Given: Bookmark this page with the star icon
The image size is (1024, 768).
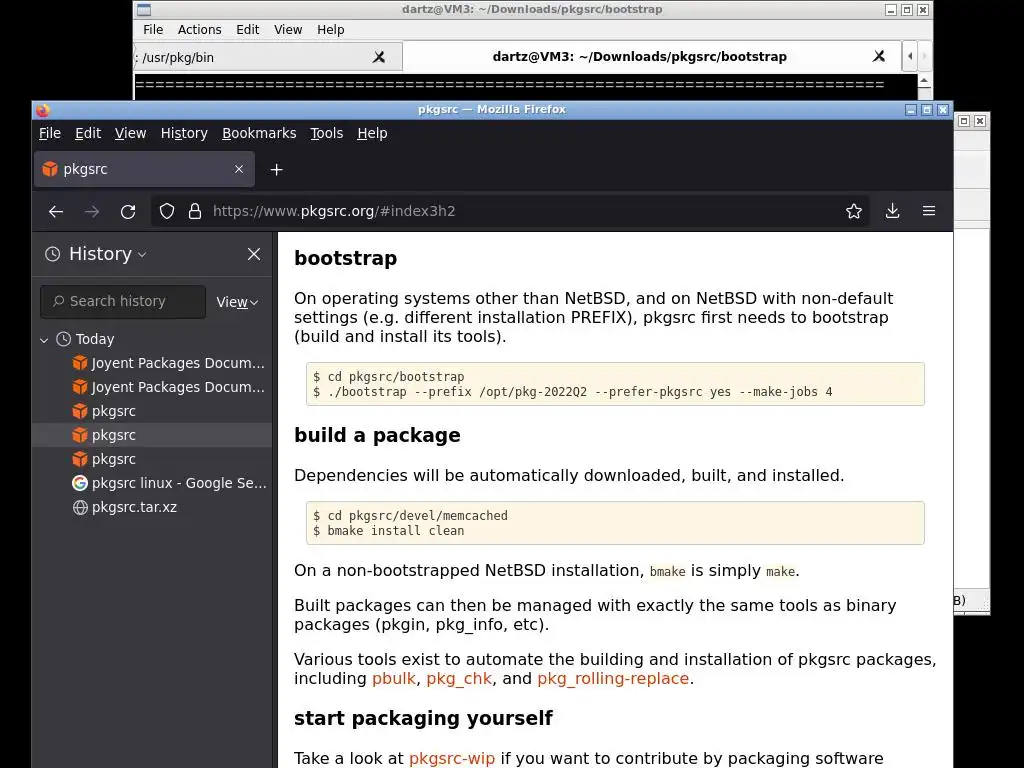Looking at the screenshot, I should 854,211.
